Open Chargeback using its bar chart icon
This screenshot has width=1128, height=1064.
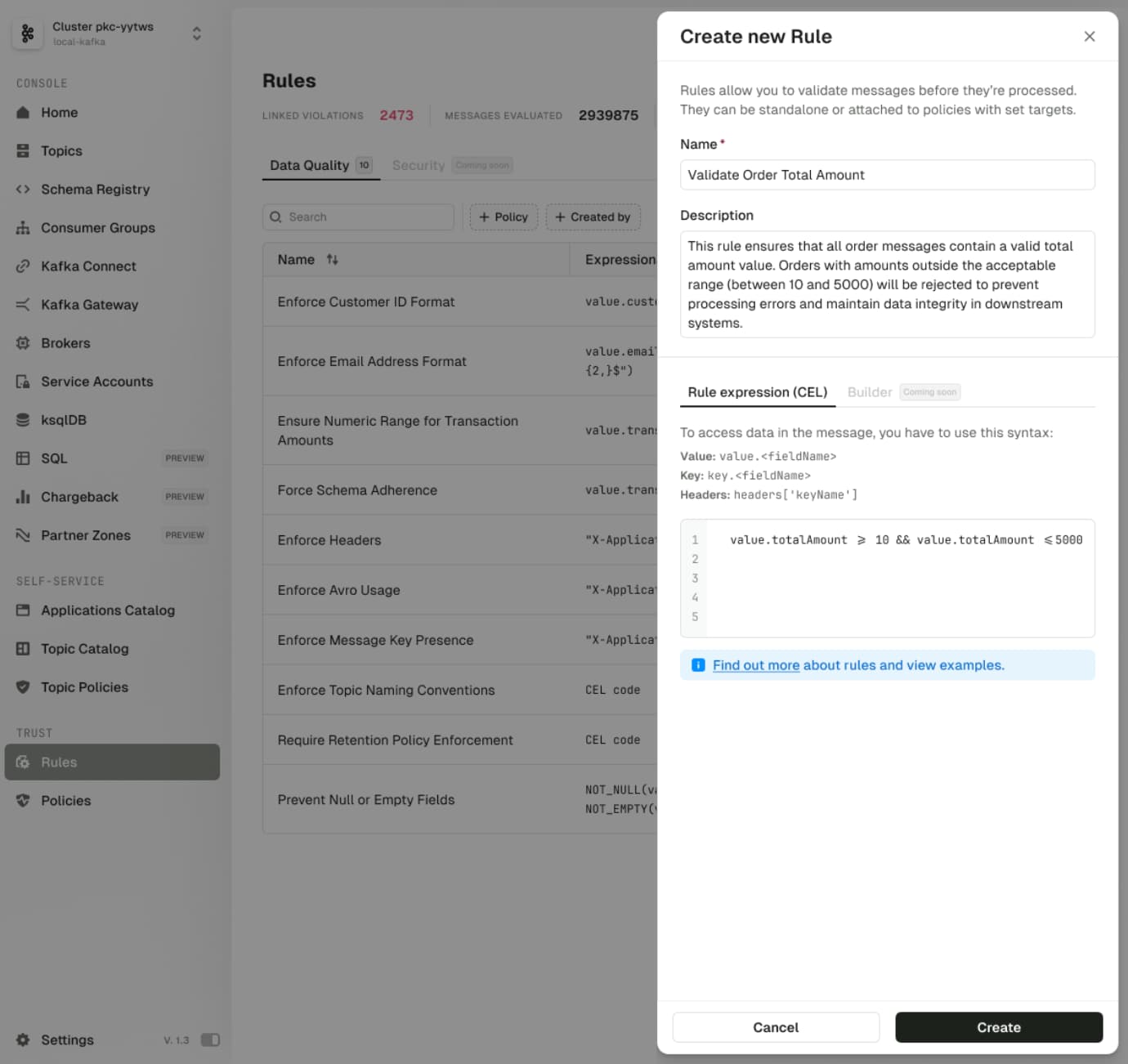point(23,497)
